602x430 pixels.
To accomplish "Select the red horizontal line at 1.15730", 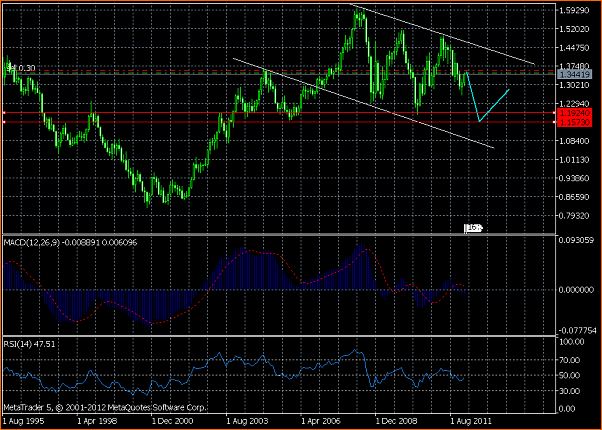I will 279,122.
